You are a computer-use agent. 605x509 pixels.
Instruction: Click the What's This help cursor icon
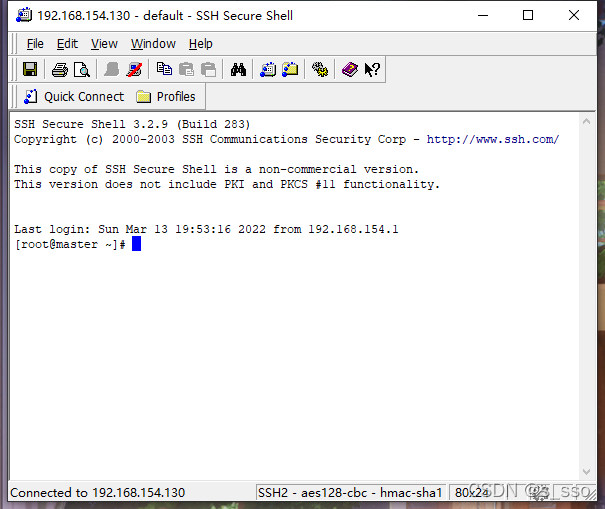pyautogui.click(x=372, y=69)
